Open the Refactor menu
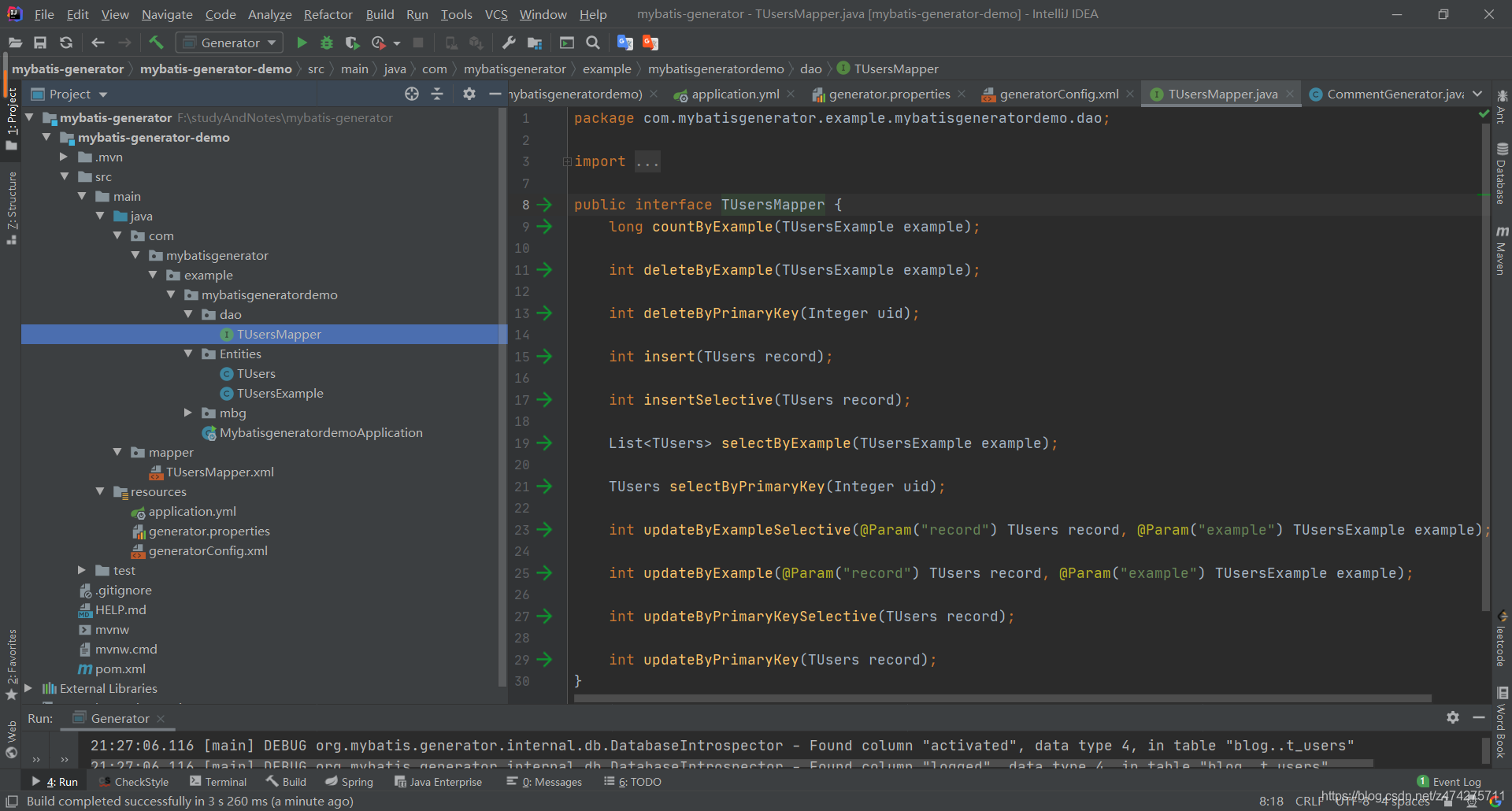 [x=328, y=14]
